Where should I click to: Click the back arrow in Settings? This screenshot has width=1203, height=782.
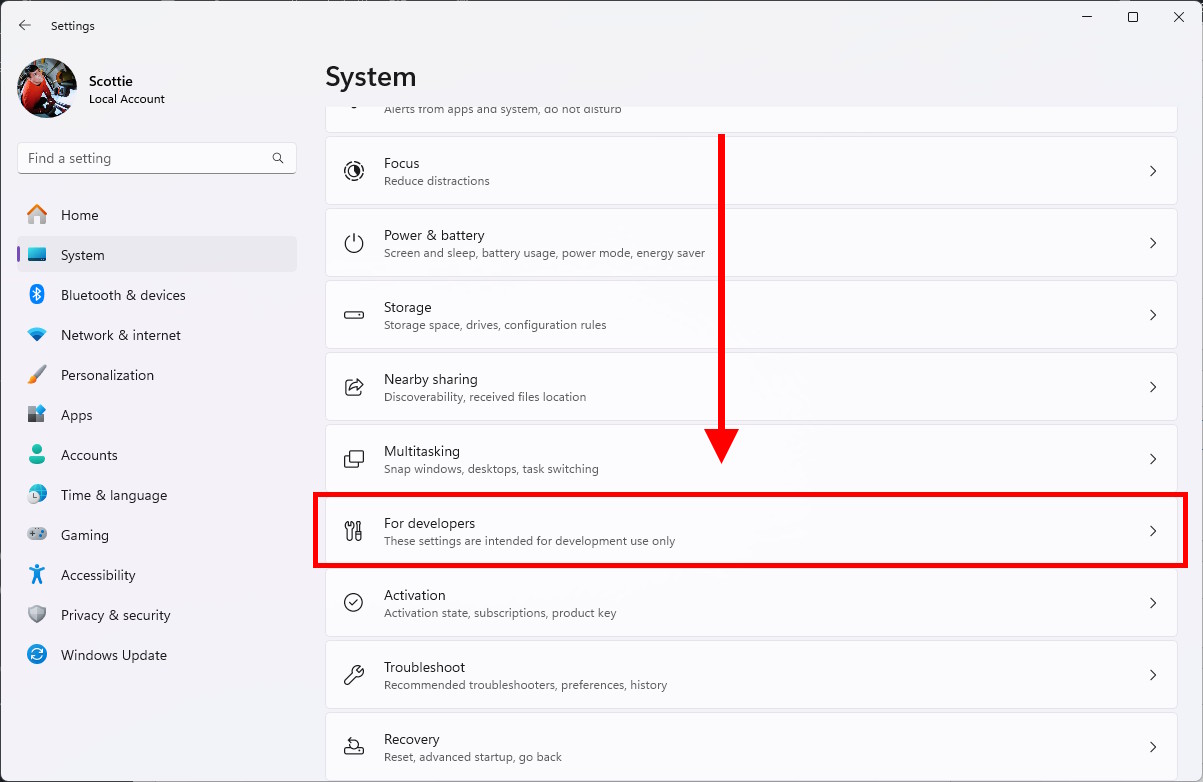click(25, 26)
